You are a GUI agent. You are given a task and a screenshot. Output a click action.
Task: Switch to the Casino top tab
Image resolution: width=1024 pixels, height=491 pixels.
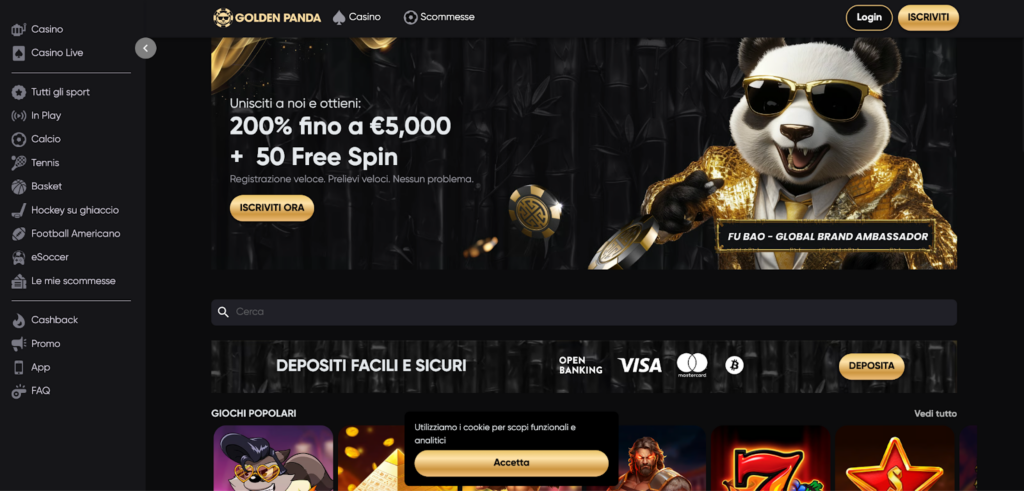(x=357, y=17)
